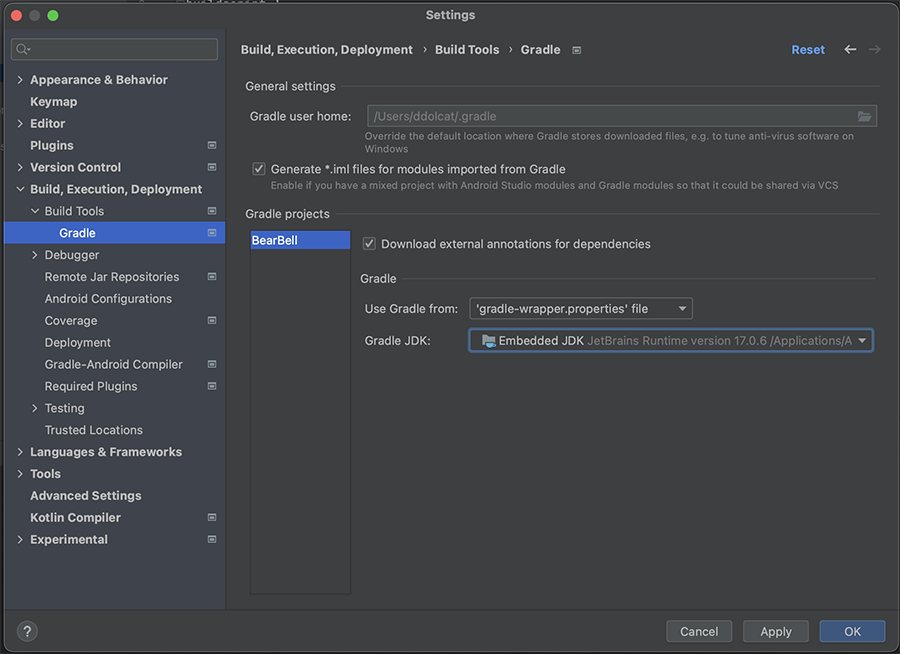900x654 pixels.
Task: Click project-level icon next to Plugins
Action: point(212,146)
